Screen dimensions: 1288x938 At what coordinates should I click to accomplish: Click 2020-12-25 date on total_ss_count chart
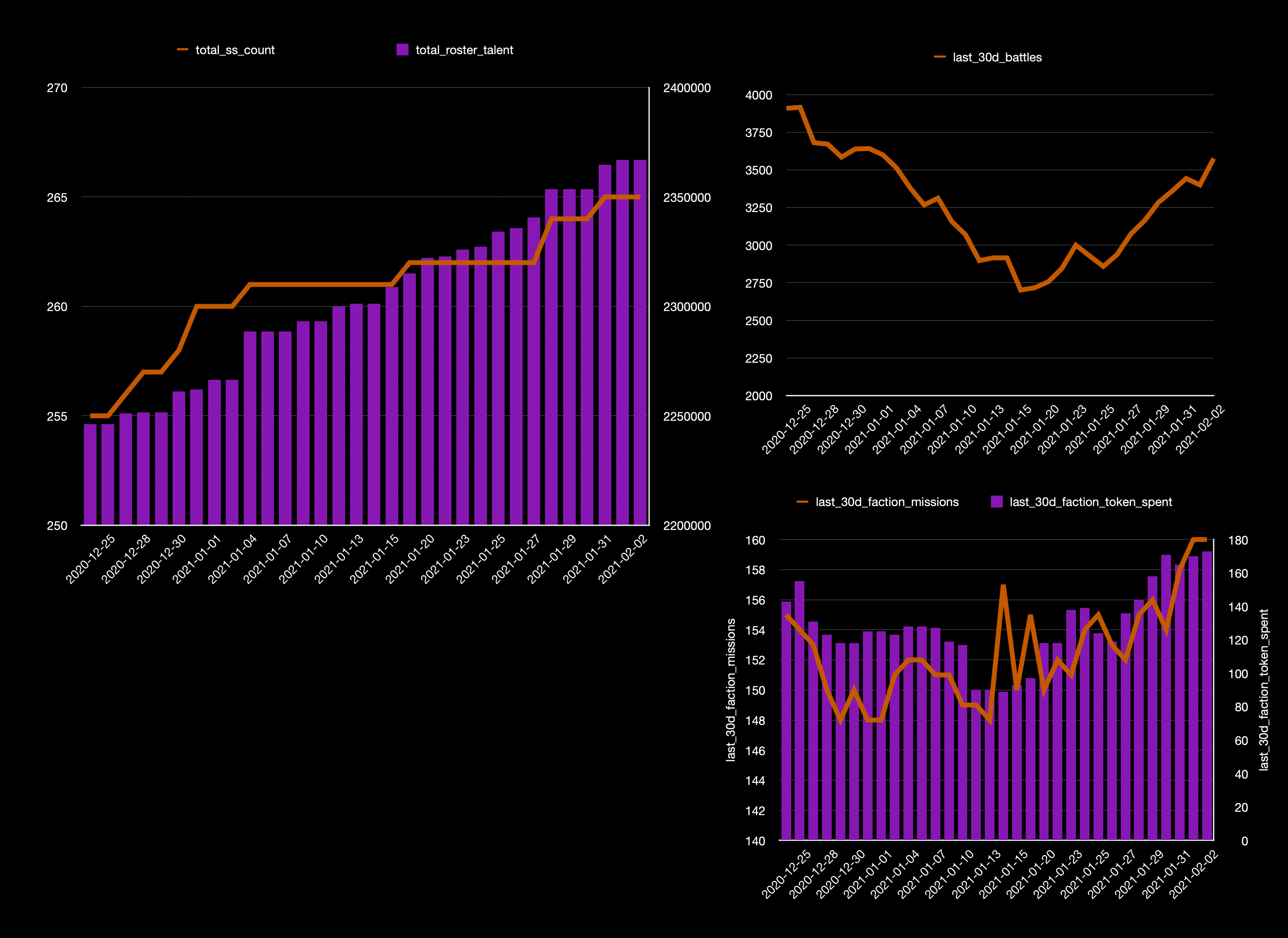pos(91,559)
